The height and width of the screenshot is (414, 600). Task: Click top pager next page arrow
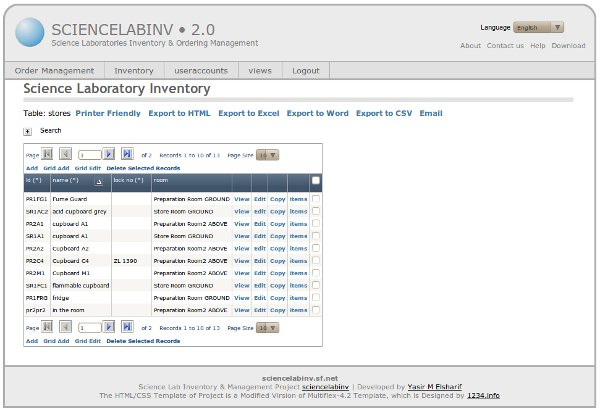coord(109,155)
